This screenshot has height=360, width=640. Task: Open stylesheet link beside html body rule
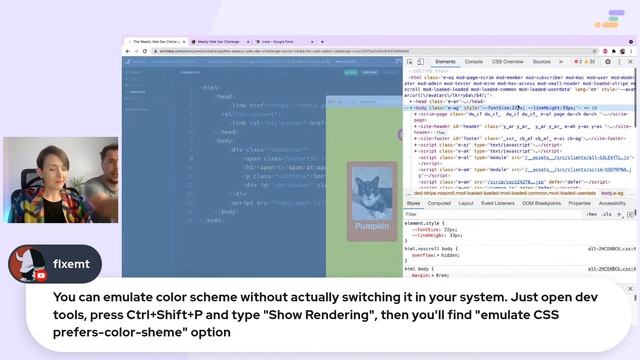pyautogui.click(x=611, y=269)
